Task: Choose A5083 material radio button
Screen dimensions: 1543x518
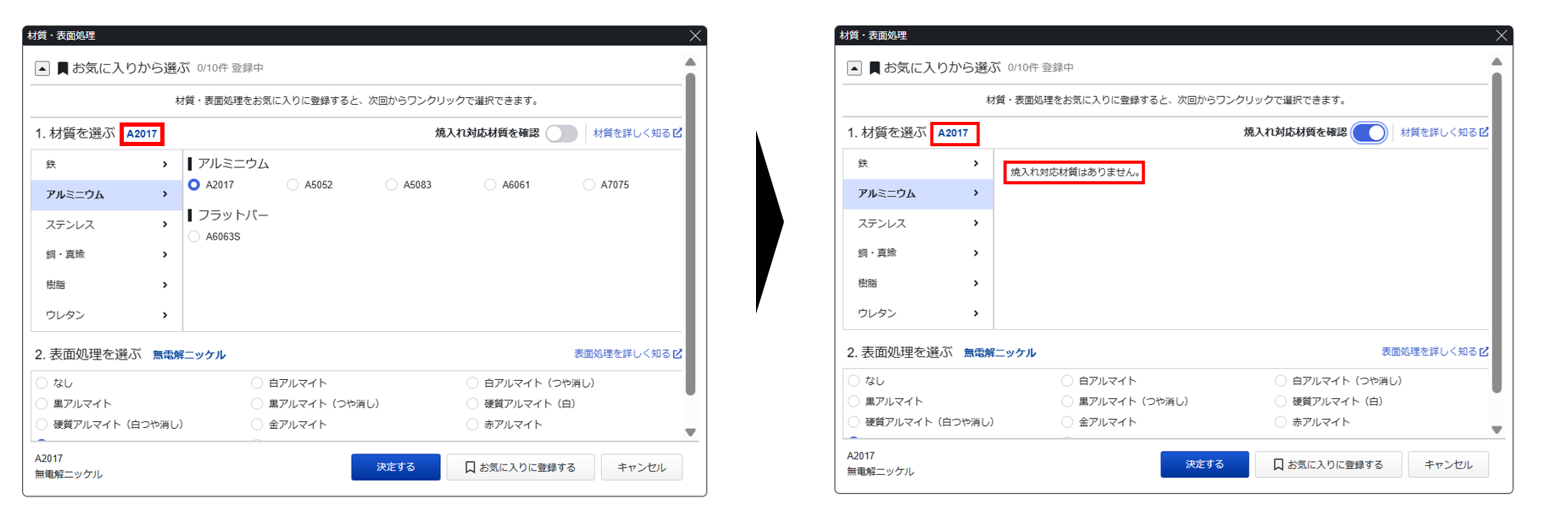Action: tap(391, 185)
